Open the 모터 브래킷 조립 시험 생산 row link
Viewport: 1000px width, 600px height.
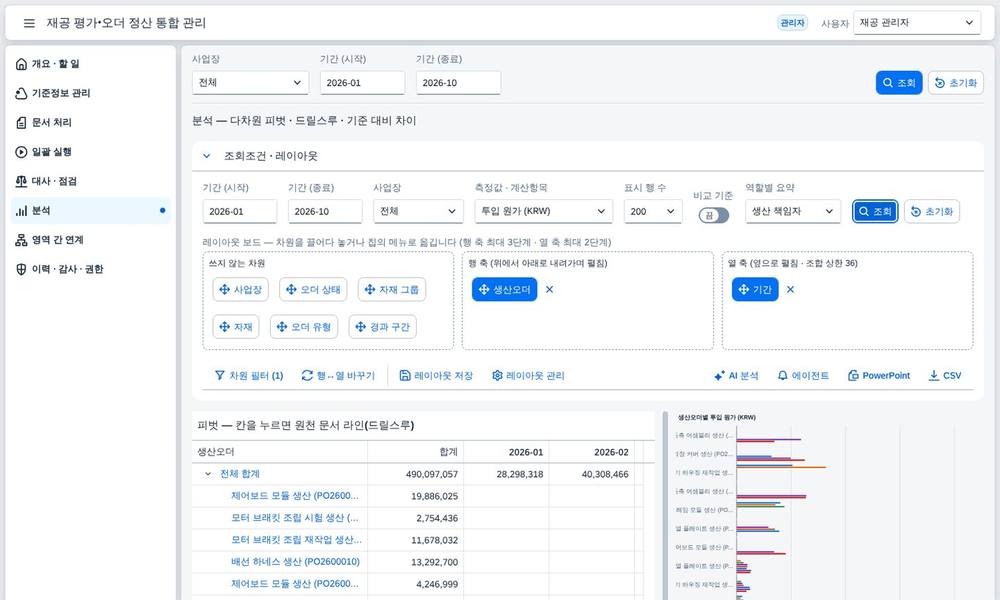[295, 518]
